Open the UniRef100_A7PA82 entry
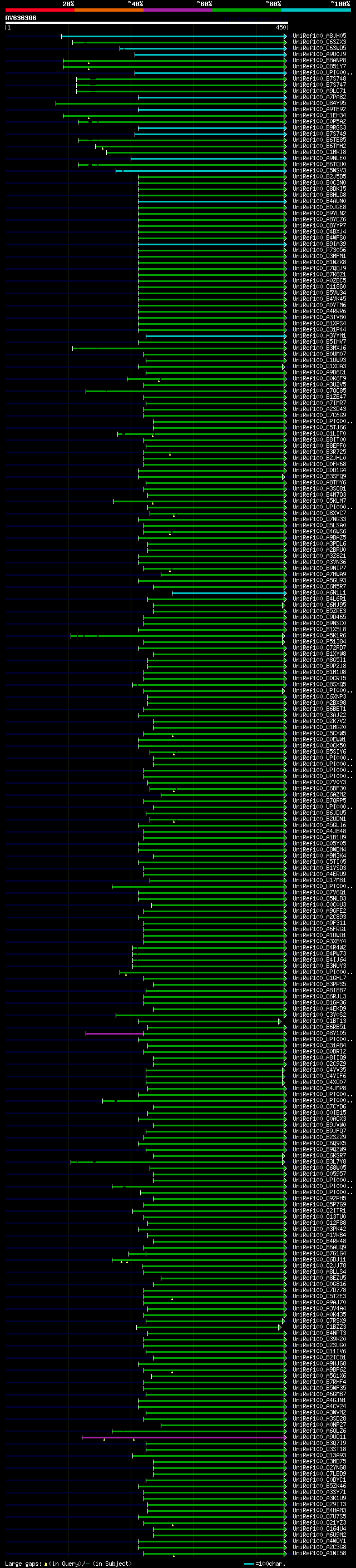The width and height of the screenshot is (356, 1568). (x=319, y=97)
